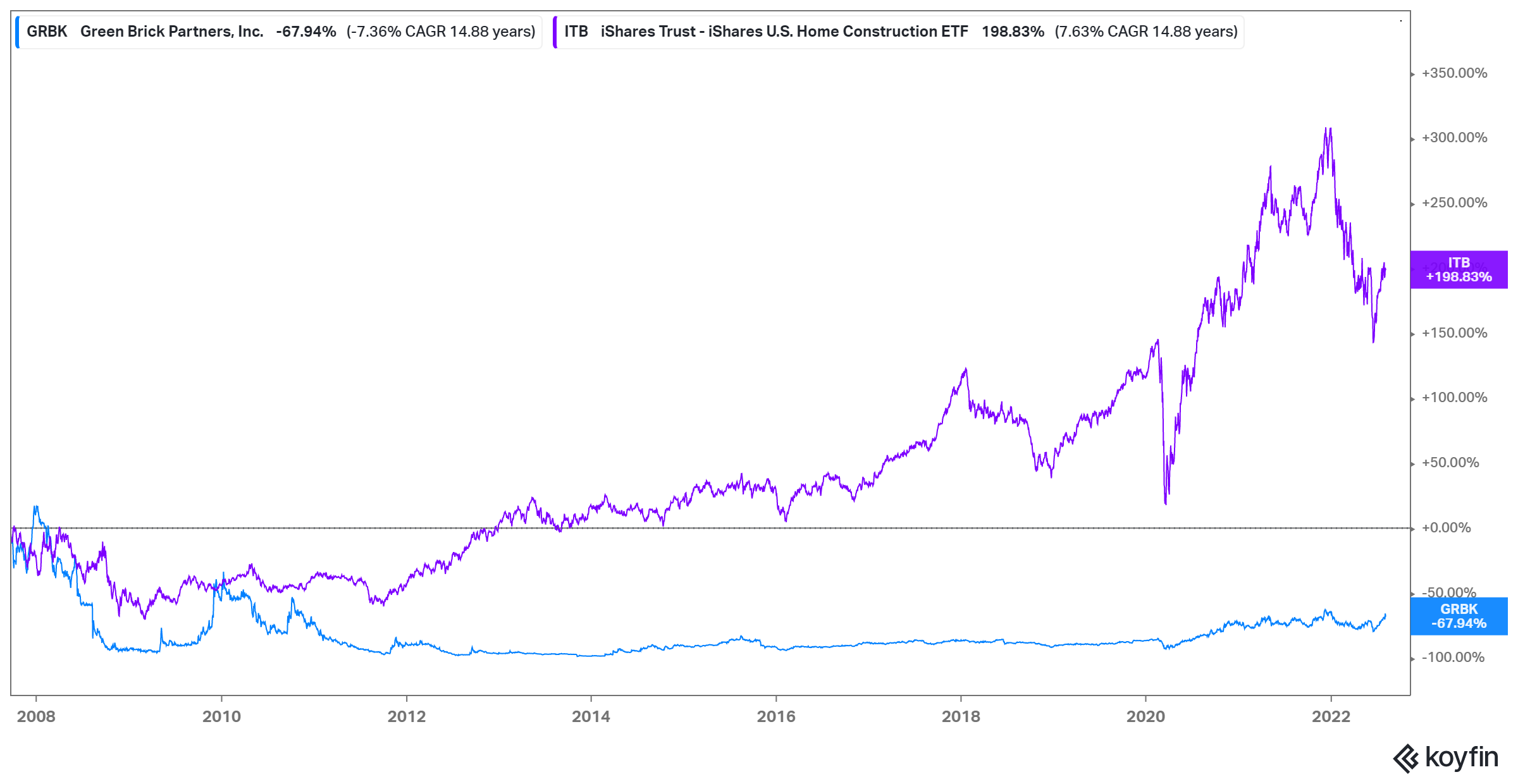Click the purple ITB legend color bar
The image size is (1518, 784).
point(555,32)
